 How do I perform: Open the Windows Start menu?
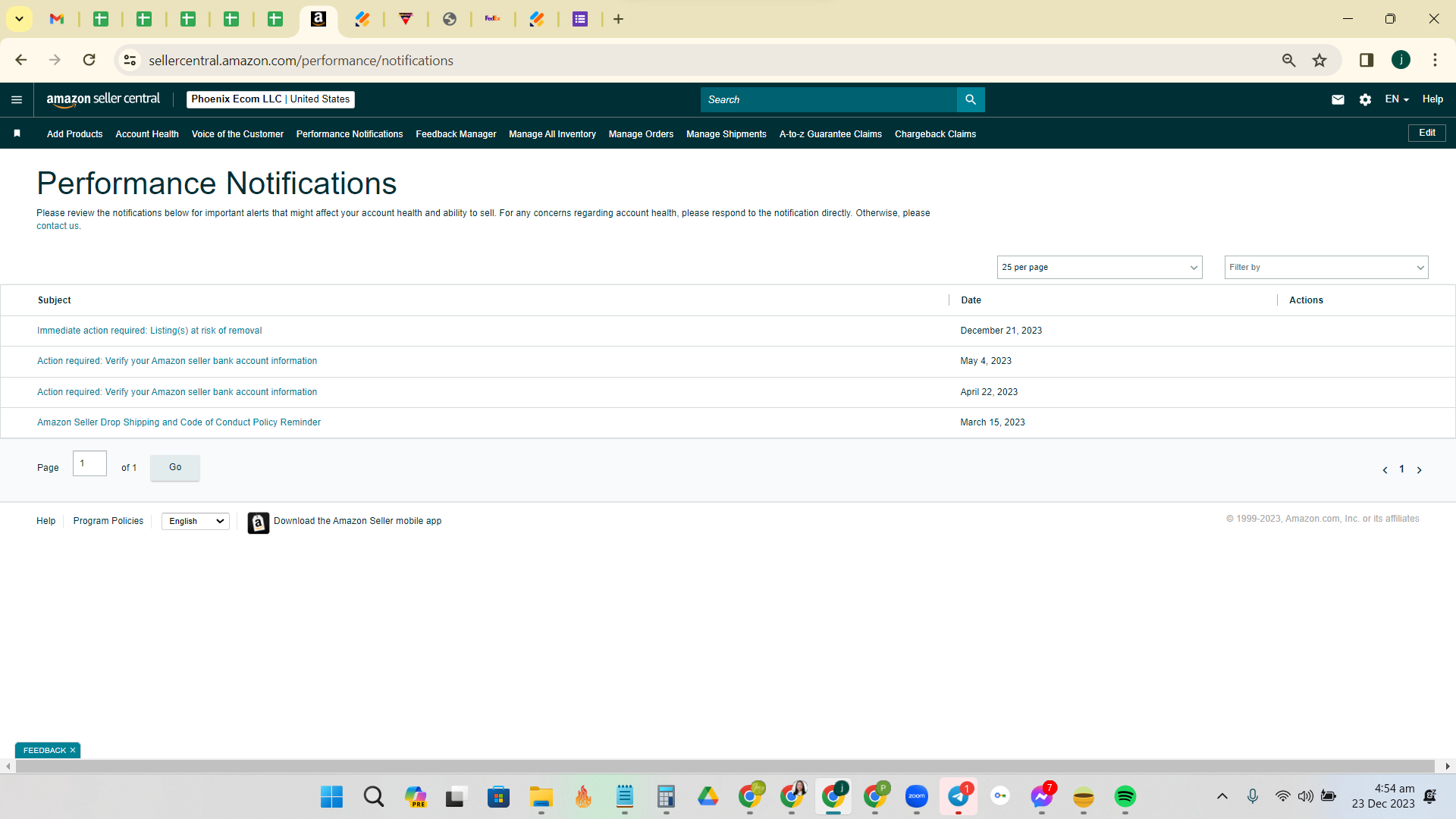point(331,796)
